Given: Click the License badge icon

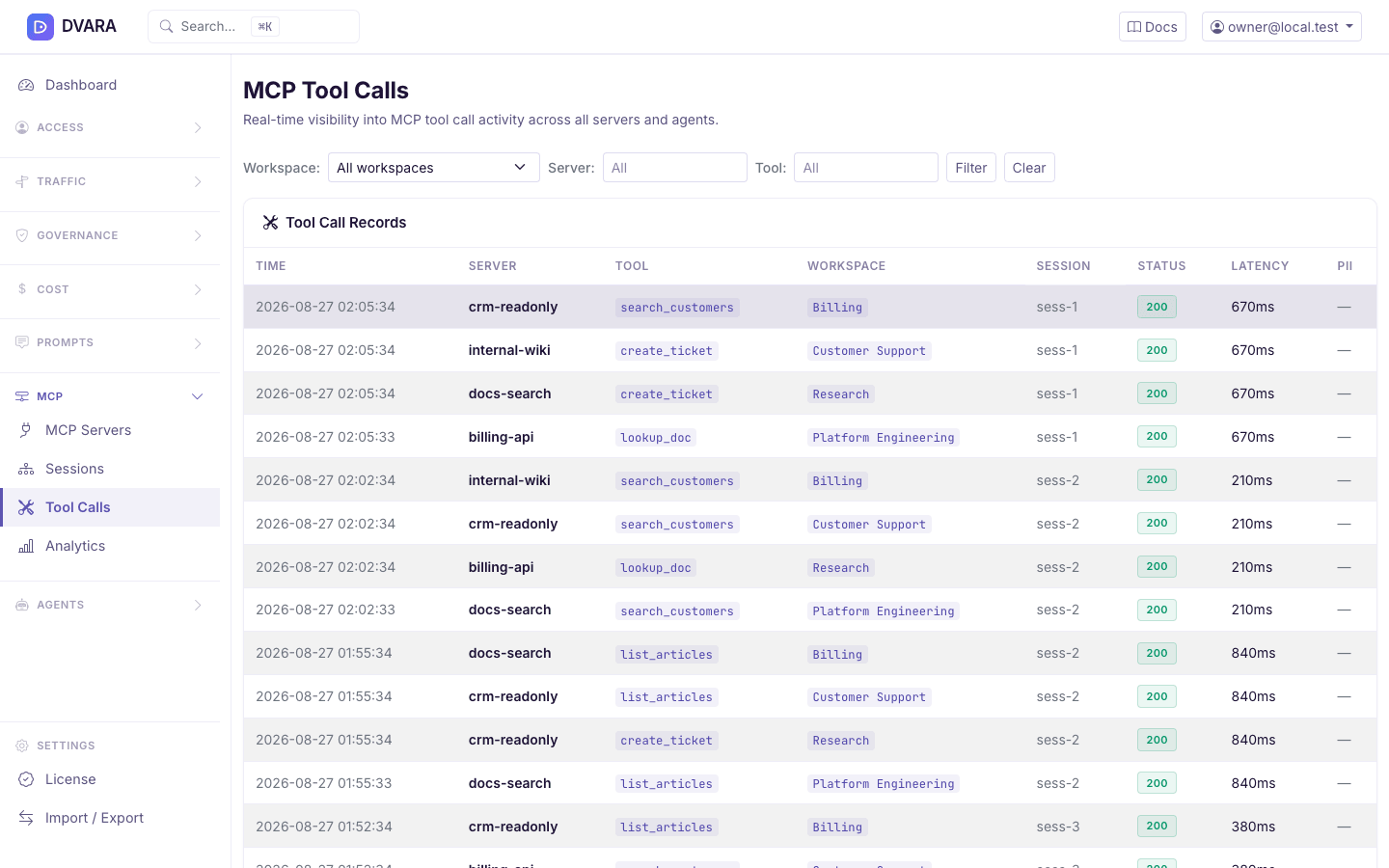Looking at the screenshot, I should pyautogui.click(x=26, y=779).
